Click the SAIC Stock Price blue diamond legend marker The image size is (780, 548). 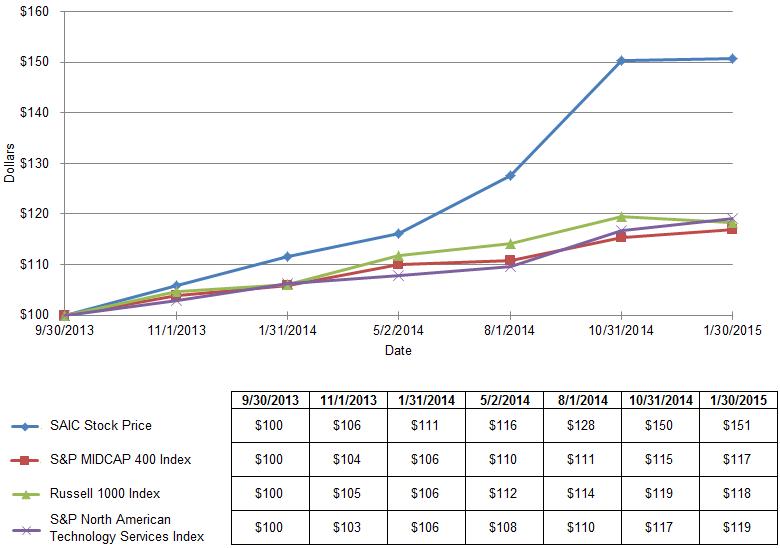pyautogui.click(x=26, y=426)
